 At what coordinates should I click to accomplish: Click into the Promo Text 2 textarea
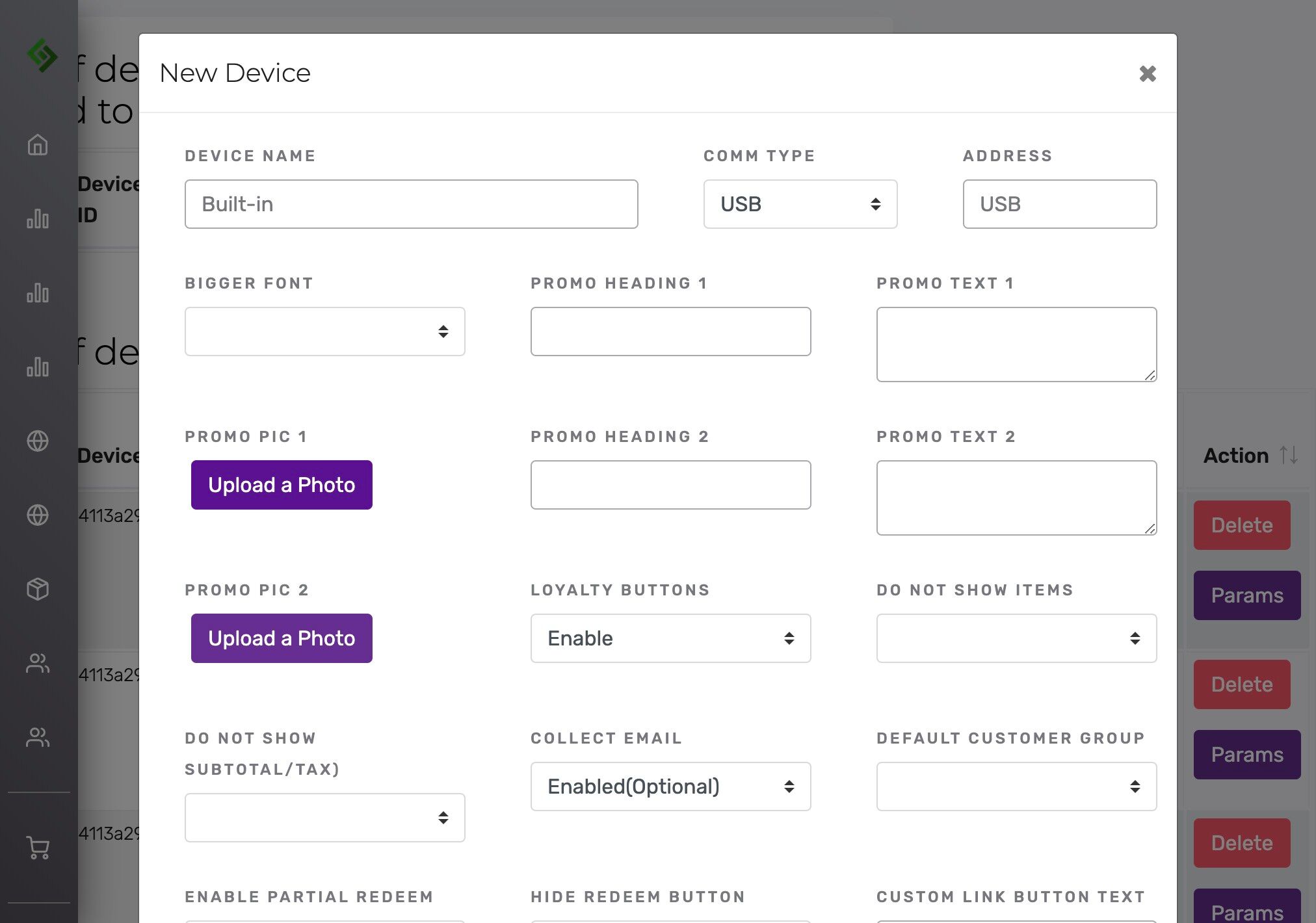[1017, 498]
